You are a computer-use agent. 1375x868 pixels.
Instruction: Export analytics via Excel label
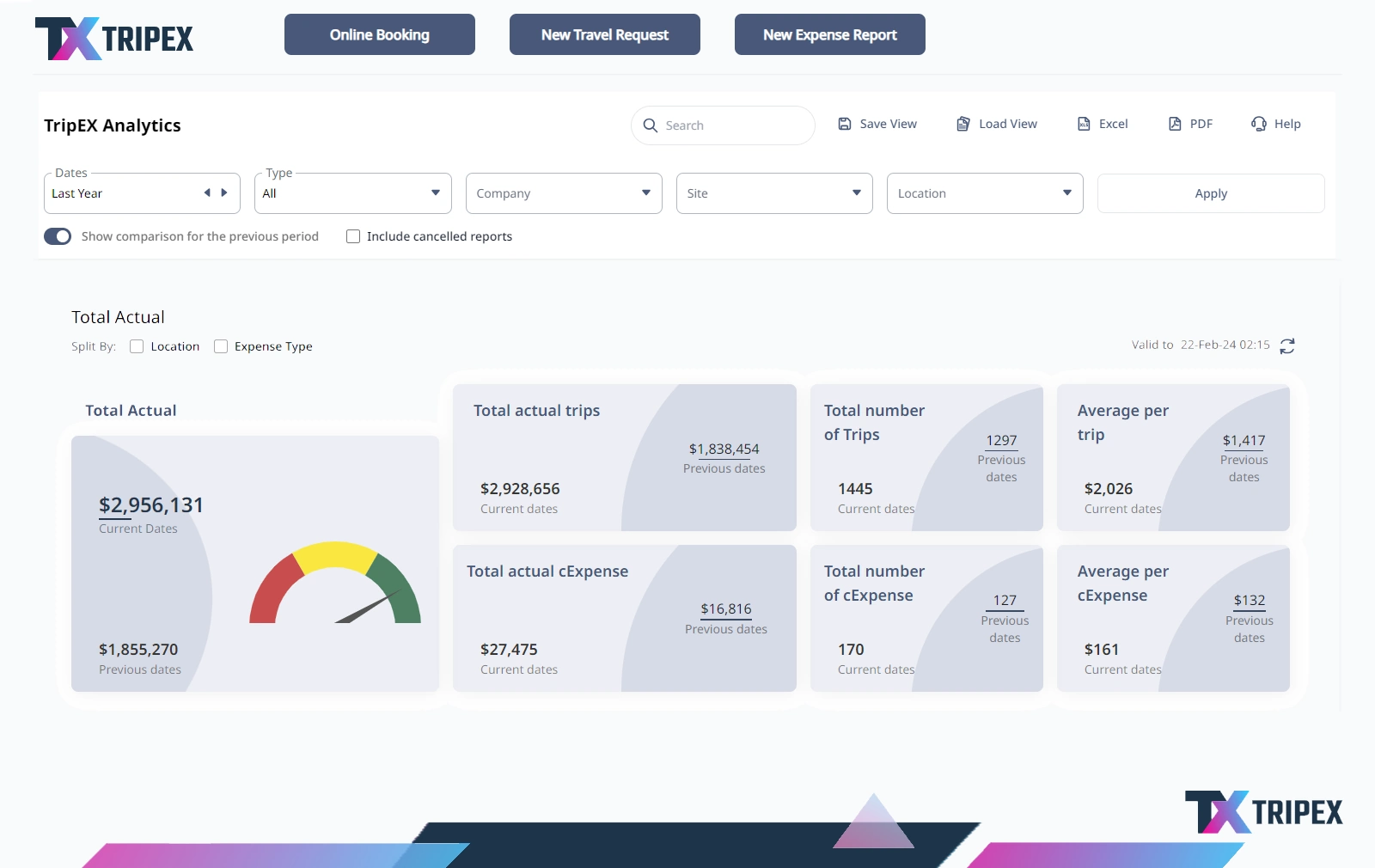(x=1114, y=124)
